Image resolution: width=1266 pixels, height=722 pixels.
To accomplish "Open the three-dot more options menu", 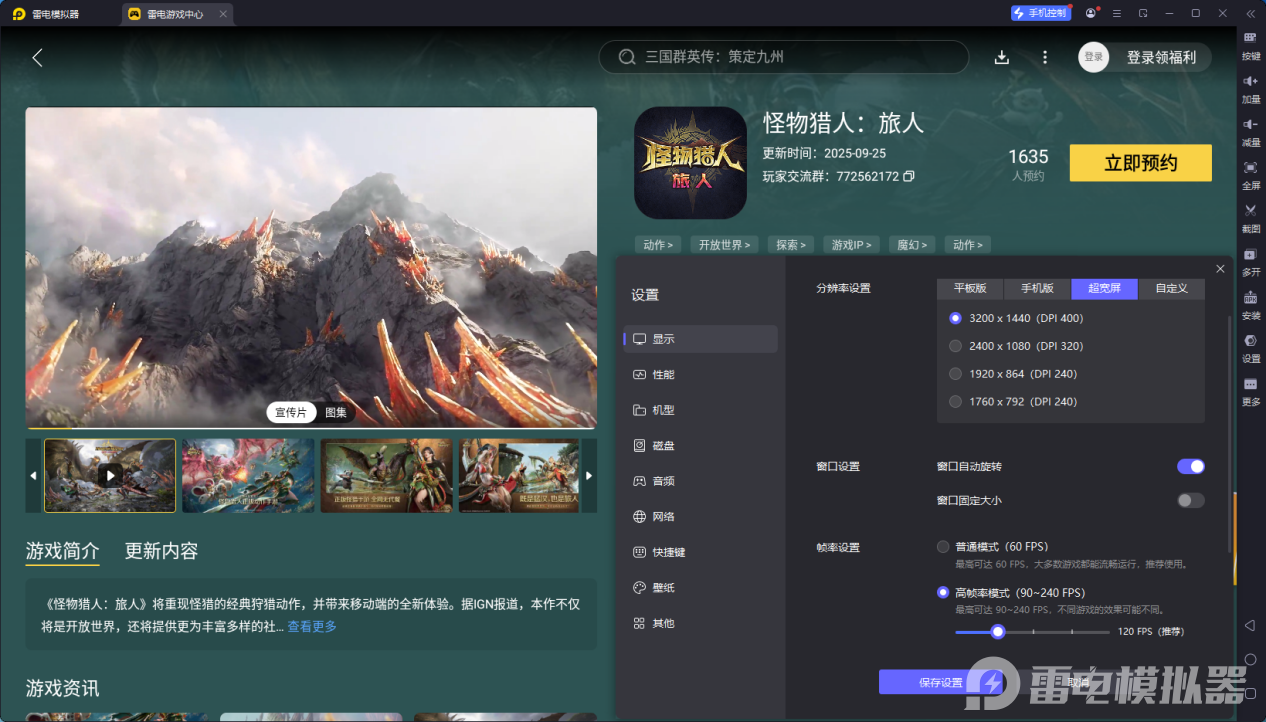I will coord(1045,57).
